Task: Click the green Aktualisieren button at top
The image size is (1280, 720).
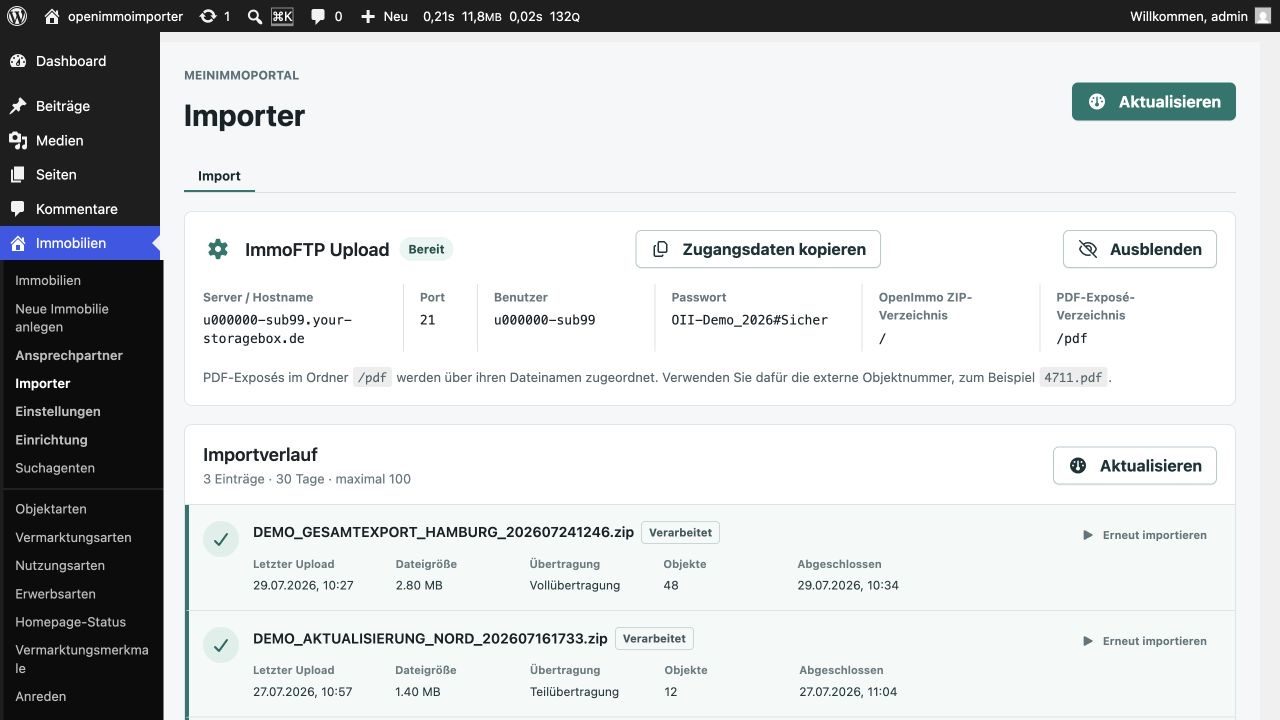Action: (1154, 102)
